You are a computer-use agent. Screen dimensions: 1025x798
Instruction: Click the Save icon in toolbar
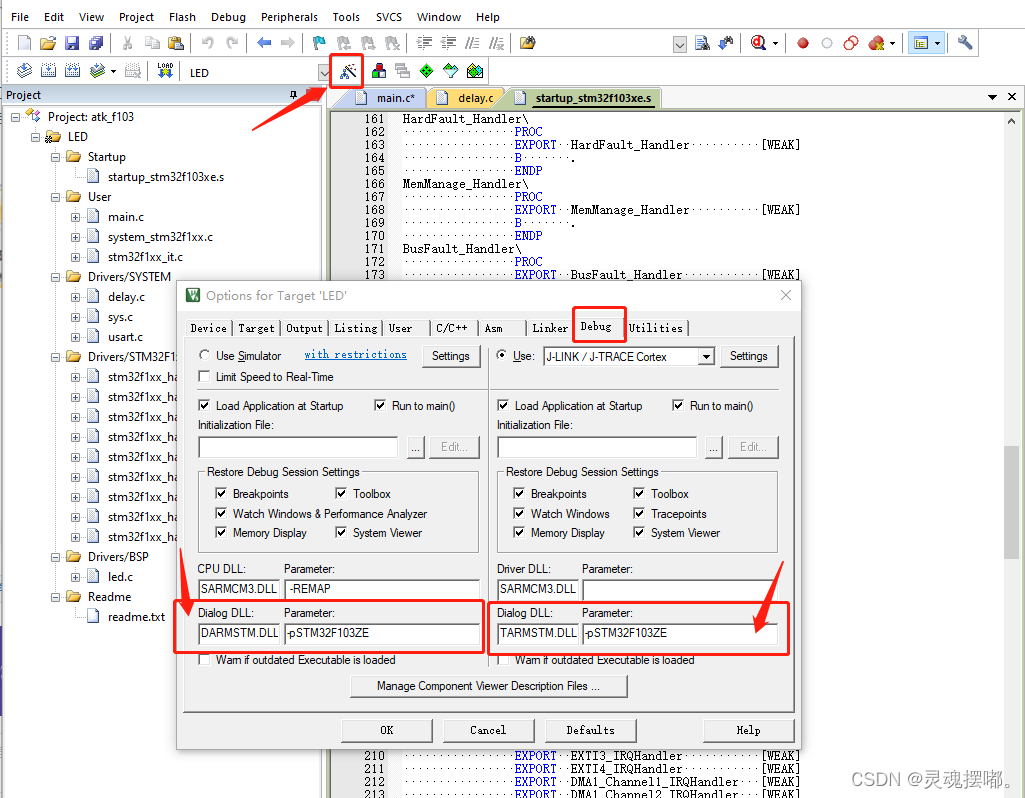coord(72,43)
